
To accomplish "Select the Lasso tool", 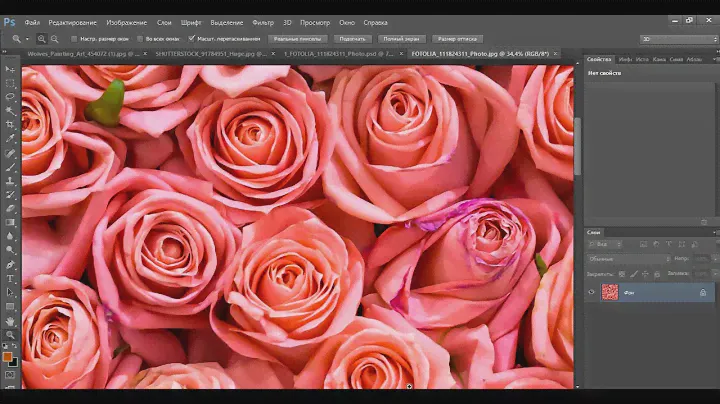I will [10, 97].
